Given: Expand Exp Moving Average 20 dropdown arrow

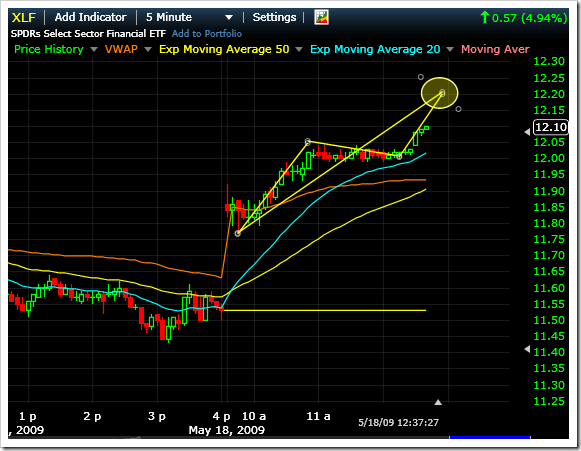Looking at the screenshot, I should 450,49.
